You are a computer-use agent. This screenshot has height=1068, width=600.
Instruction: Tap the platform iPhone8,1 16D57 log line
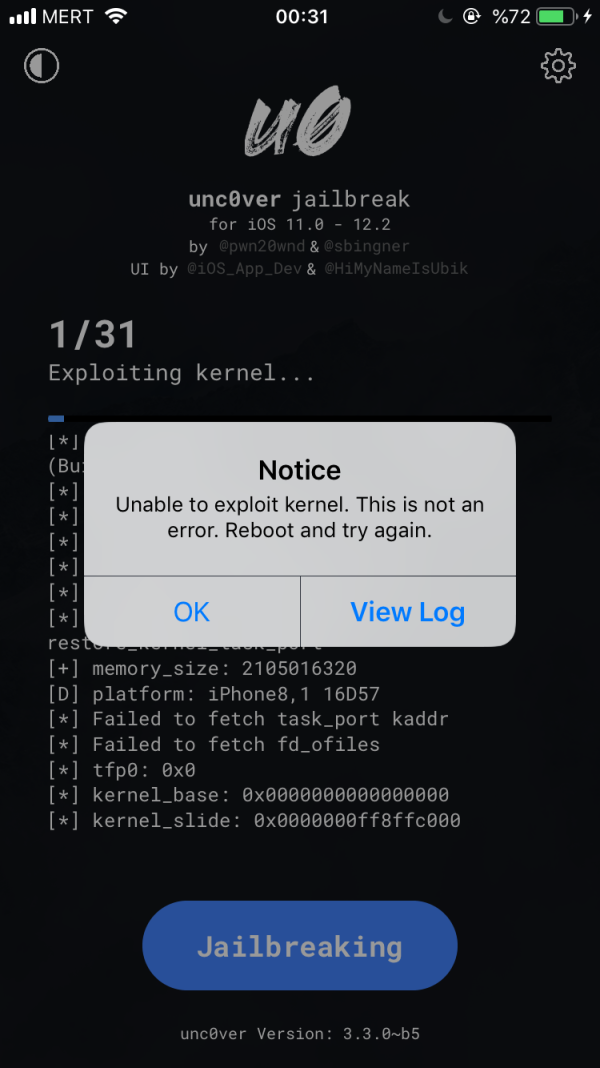click(x=214, y=694)
